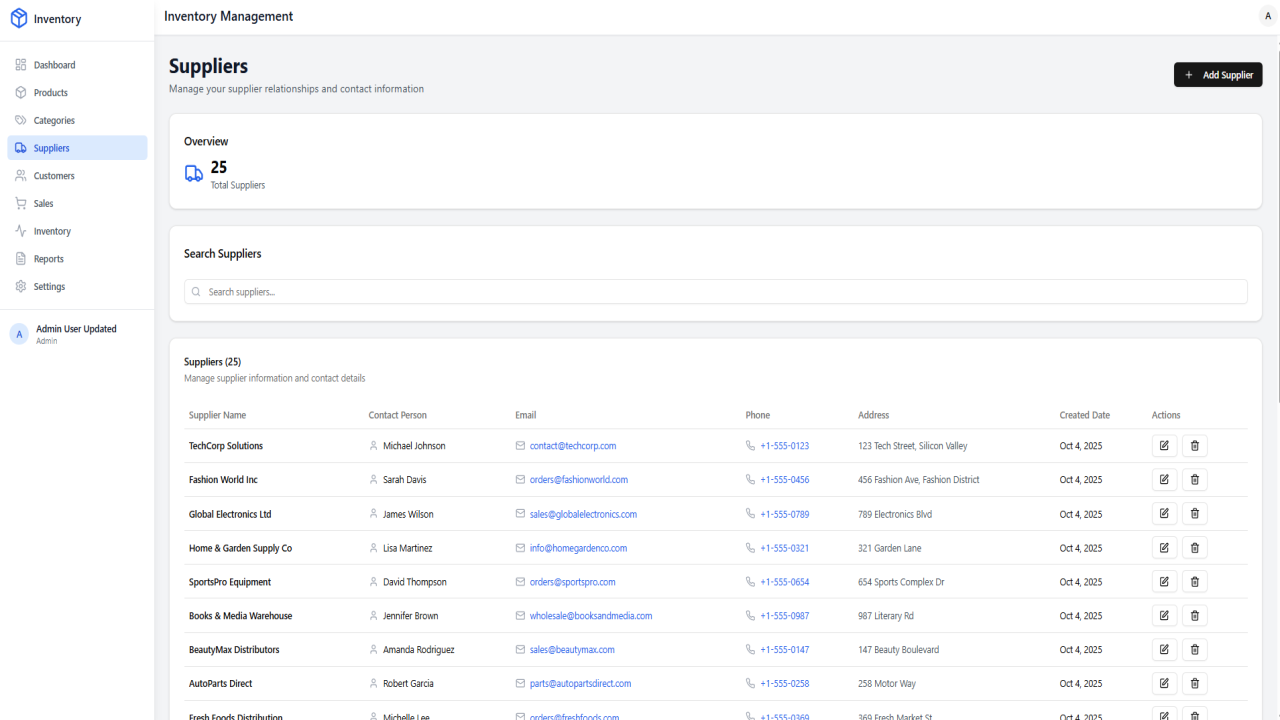
Task: Click Admin User Updated profile name
Action: pos(76,329)
